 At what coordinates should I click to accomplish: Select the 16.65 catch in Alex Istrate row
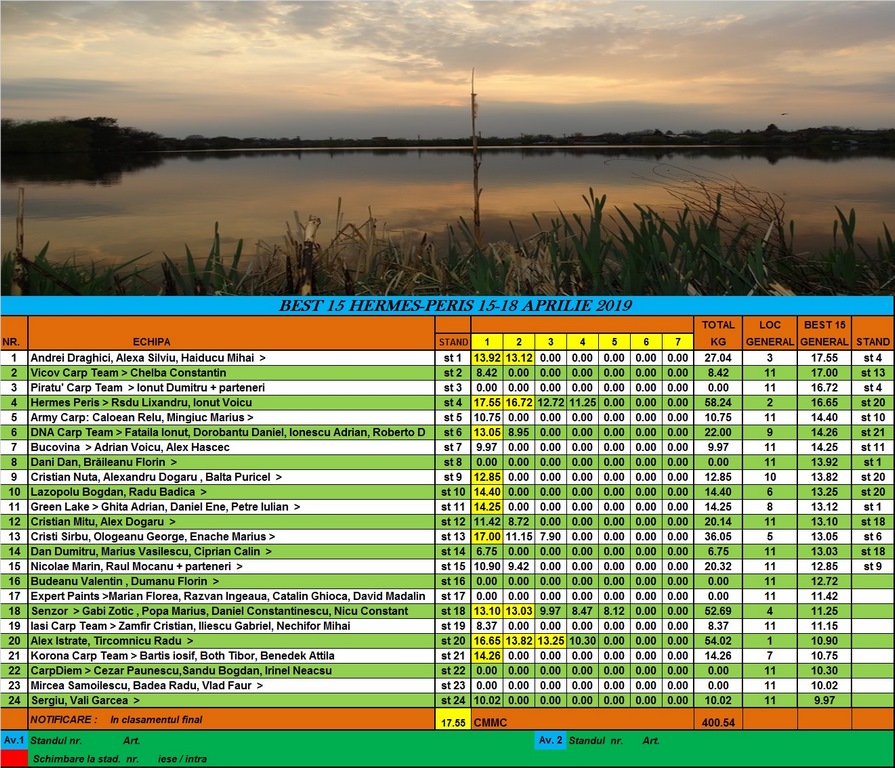487,640
